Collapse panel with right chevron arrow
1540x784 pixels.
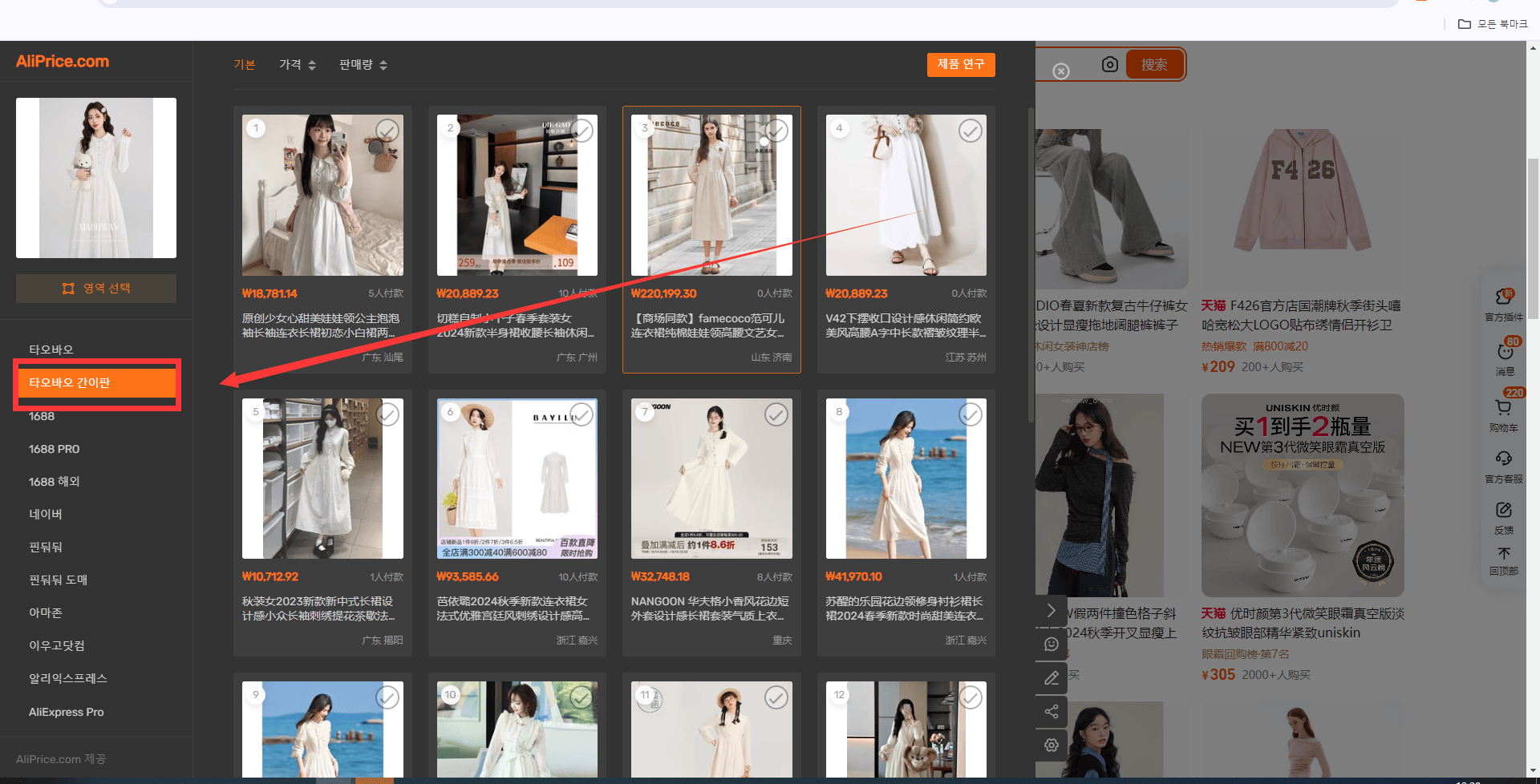point(1052,611)
